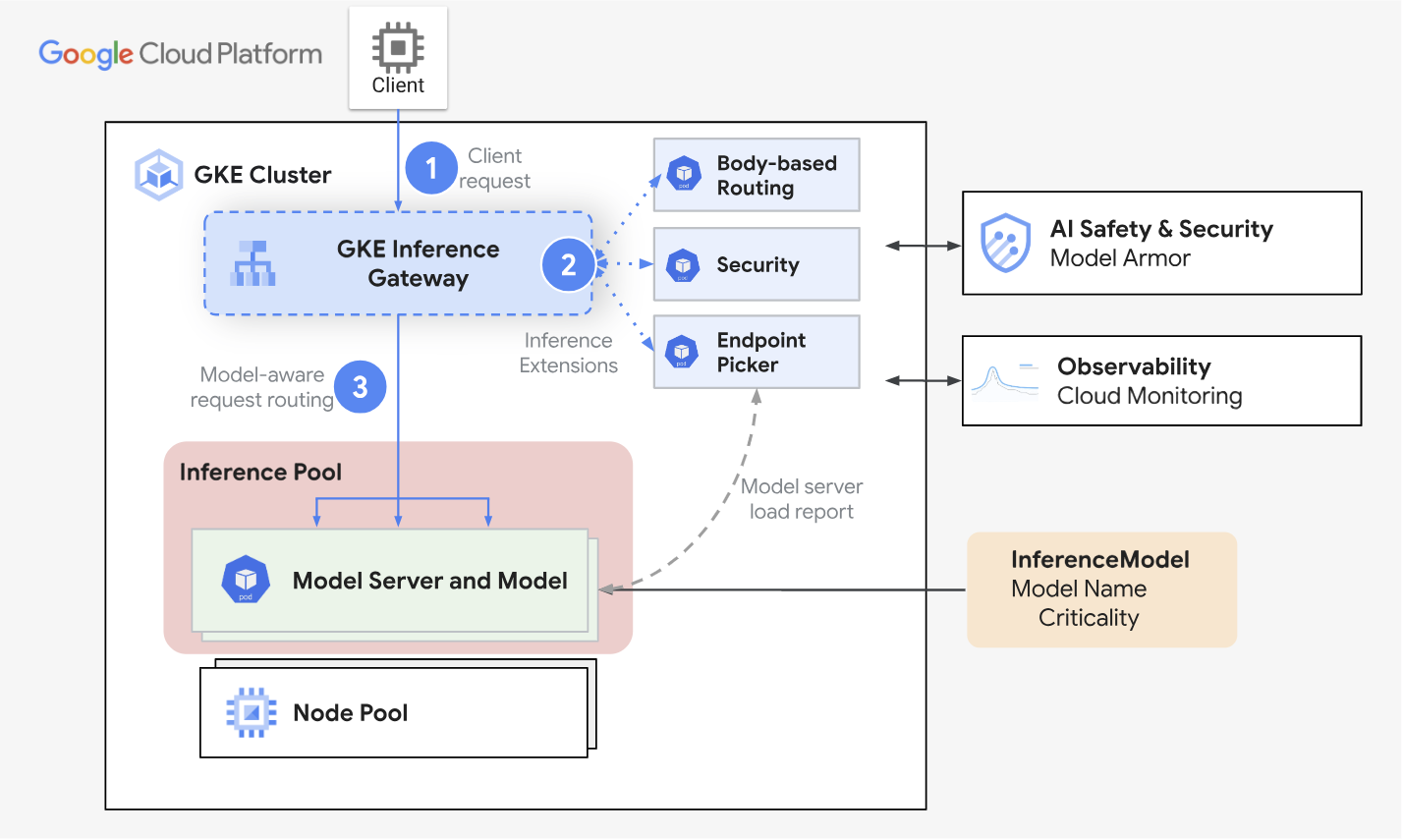Click step number 3 circle
Screen dimensions: 1403x840
[x=360, y=387]
